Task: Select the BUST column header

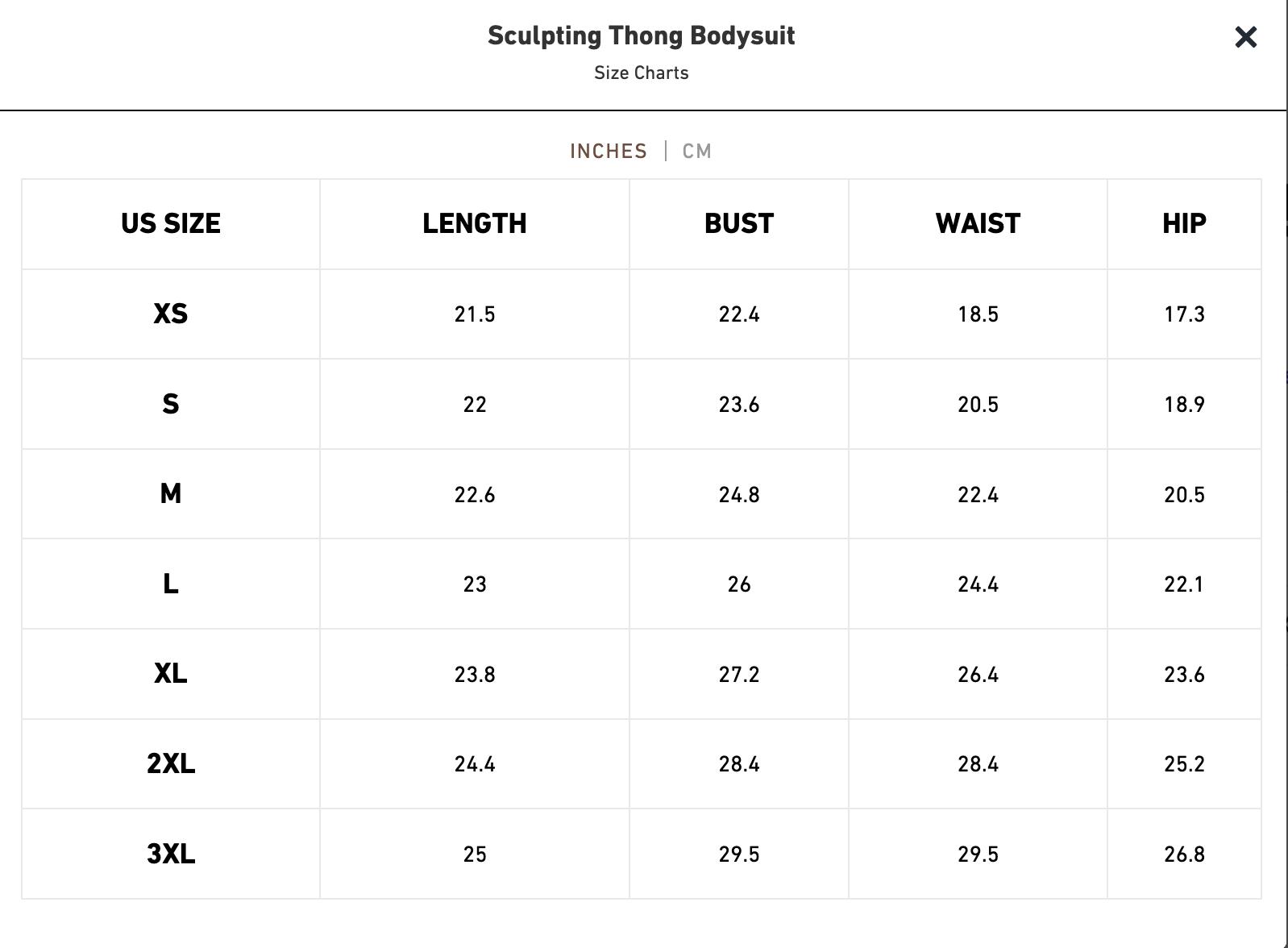Action: (x=738, y=224)
